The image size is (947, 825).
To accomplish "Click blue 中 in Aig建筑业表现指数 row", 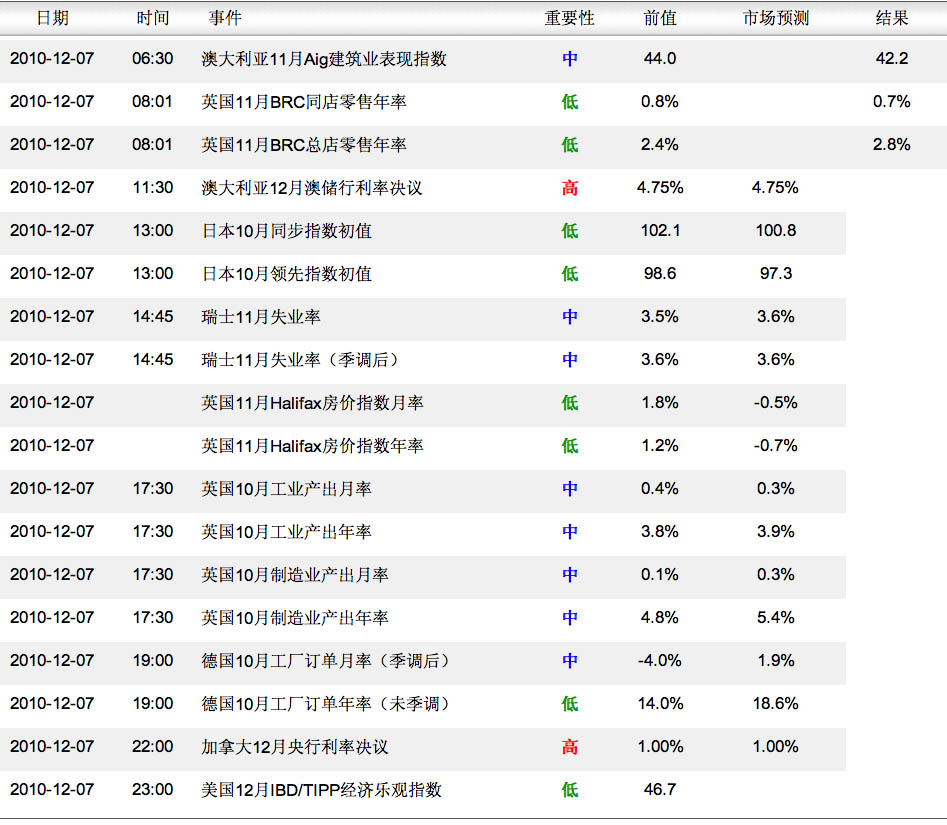I will click(x=570, y=59).
